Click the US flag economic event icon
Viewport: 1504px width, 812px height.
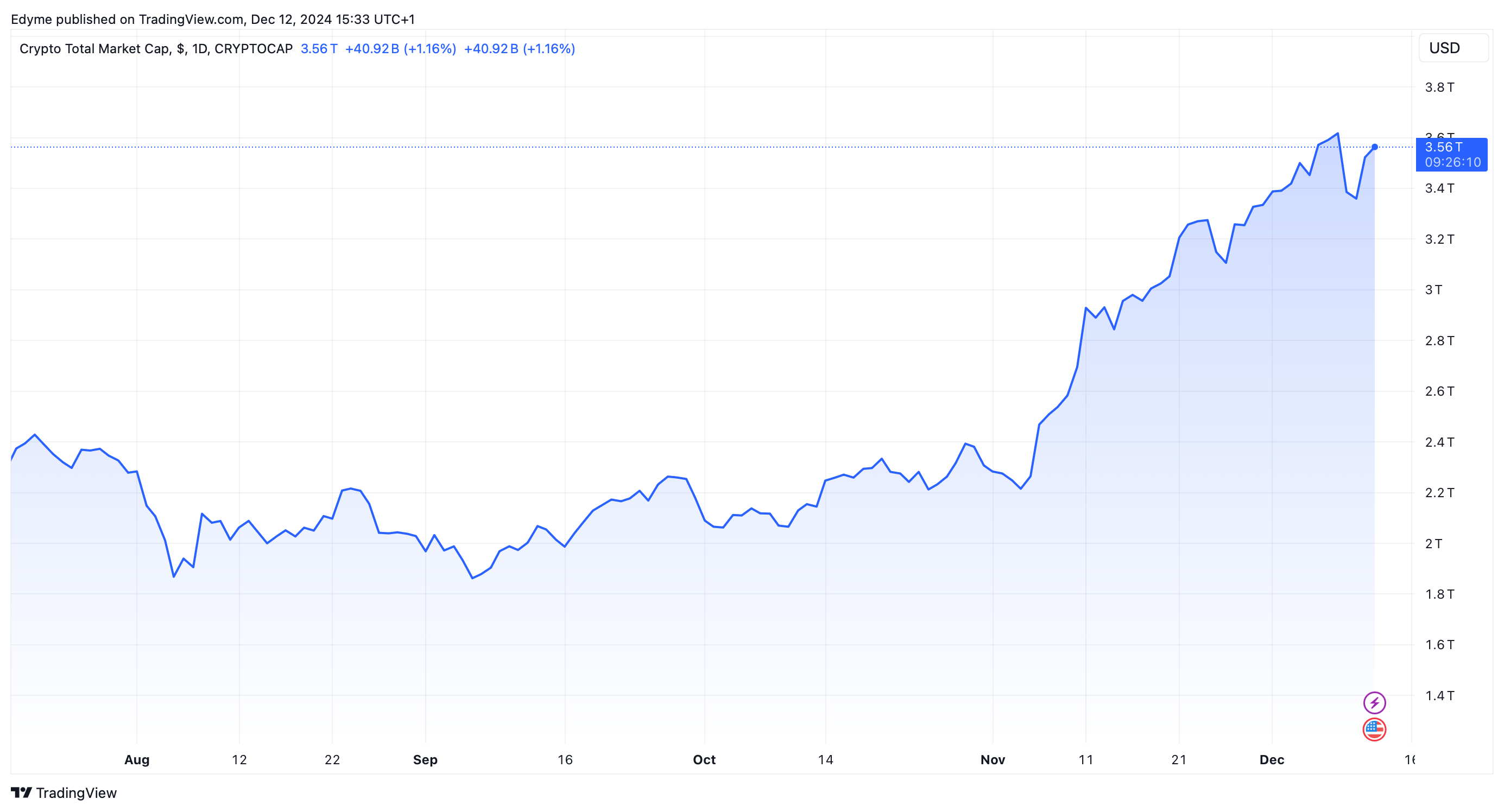point(1374,729)
